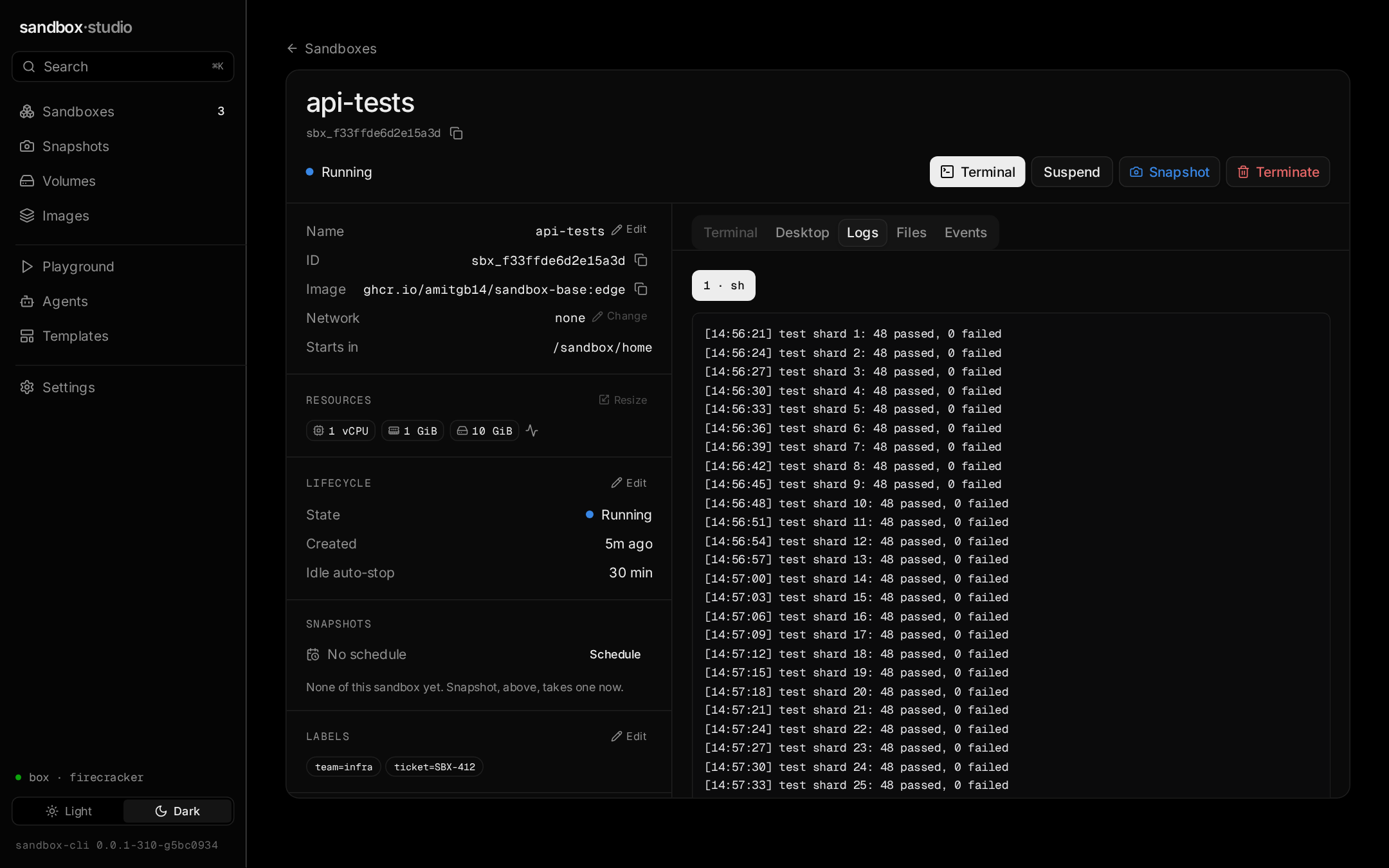Open Settings in the sidebar
Image resolution: width=1389 pixels, height=868 pixels.
click(x=122, y=387)
